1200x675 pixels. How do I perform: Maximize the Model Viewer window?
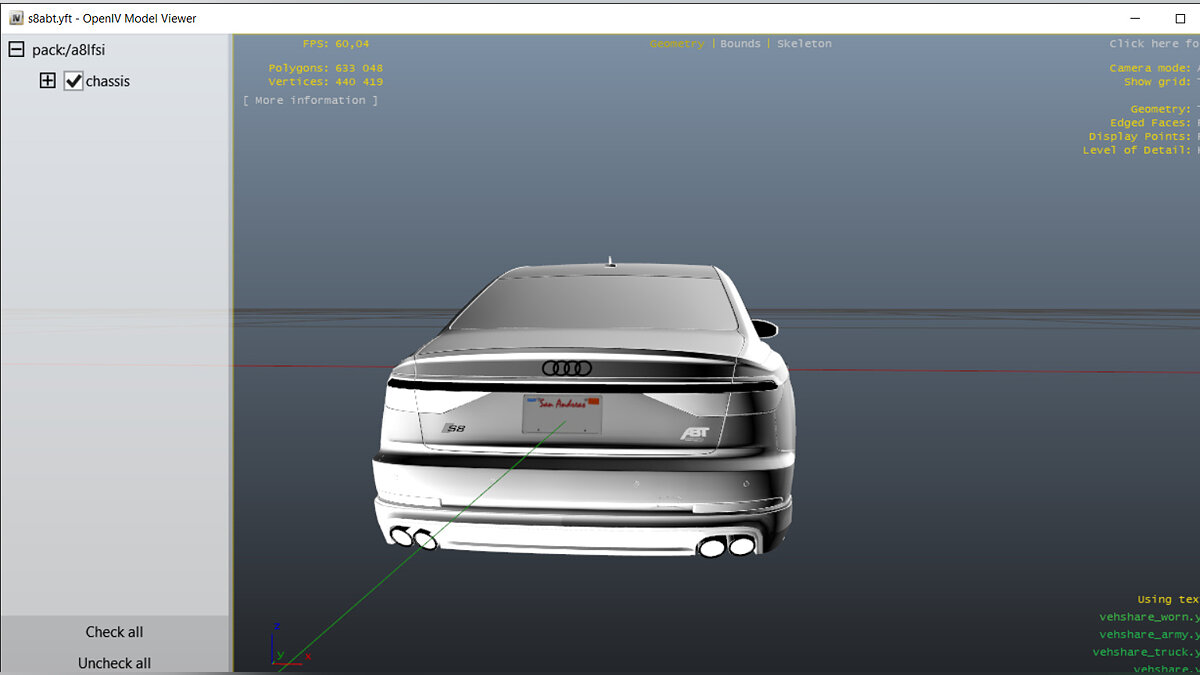(x=1180, y=18)
